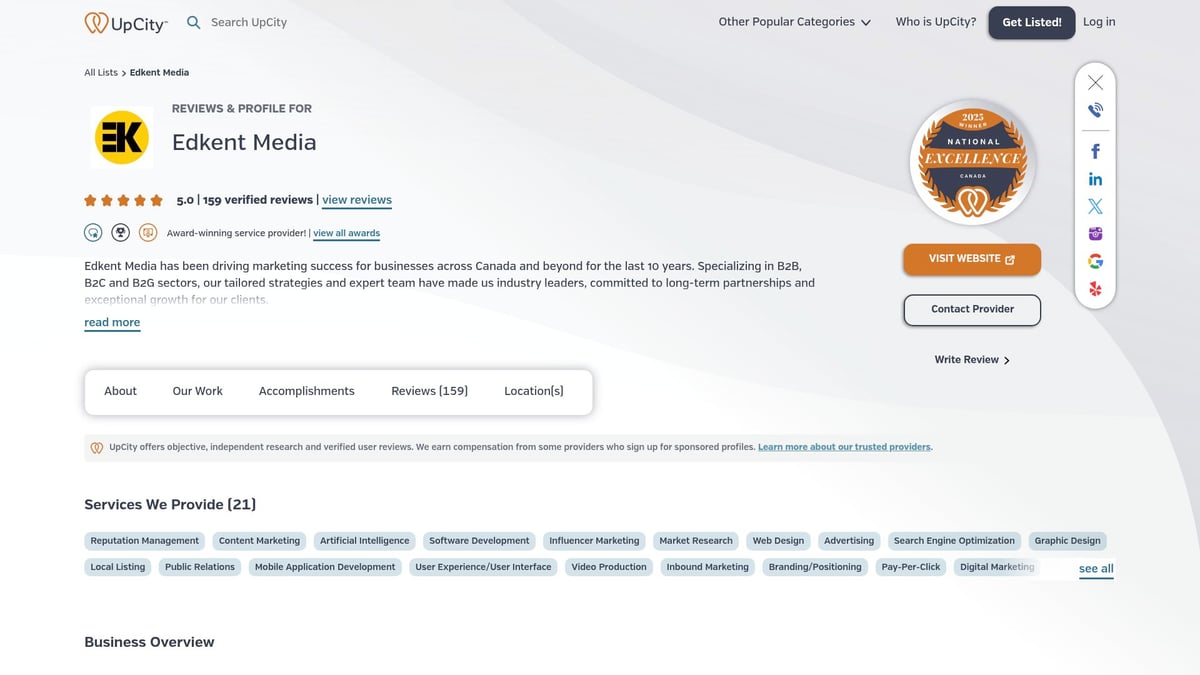Select the Local Listing tag
Image resolution: width=1200 pixels, height=675 pixels.
point(118,567)
